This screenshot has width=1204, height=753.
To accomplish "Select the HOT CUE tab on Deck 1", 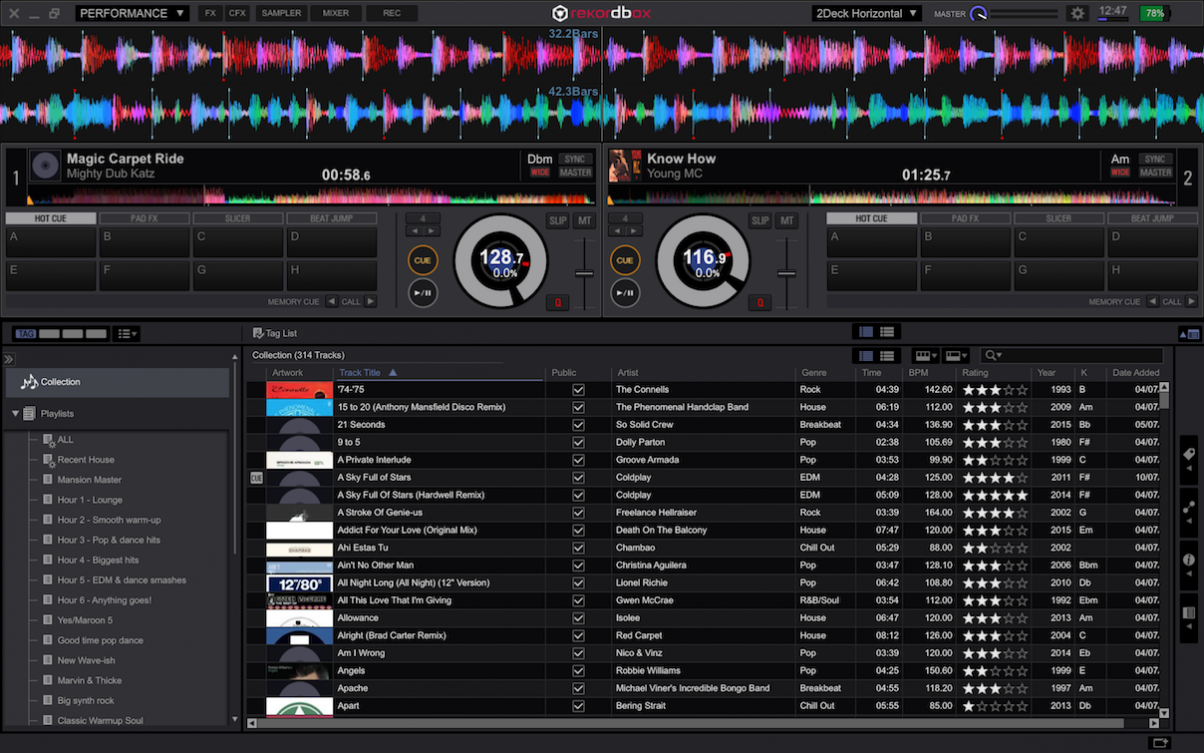I will [51, 218].
